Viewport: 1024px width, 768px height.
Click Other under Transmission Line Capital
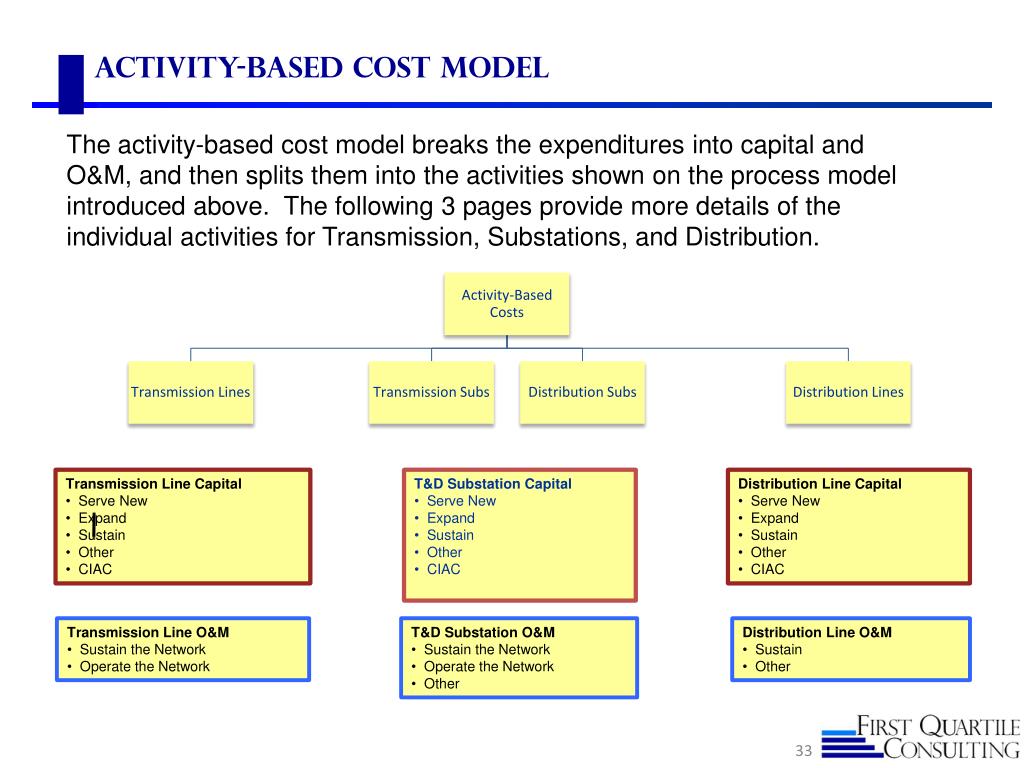pos(96,552)
